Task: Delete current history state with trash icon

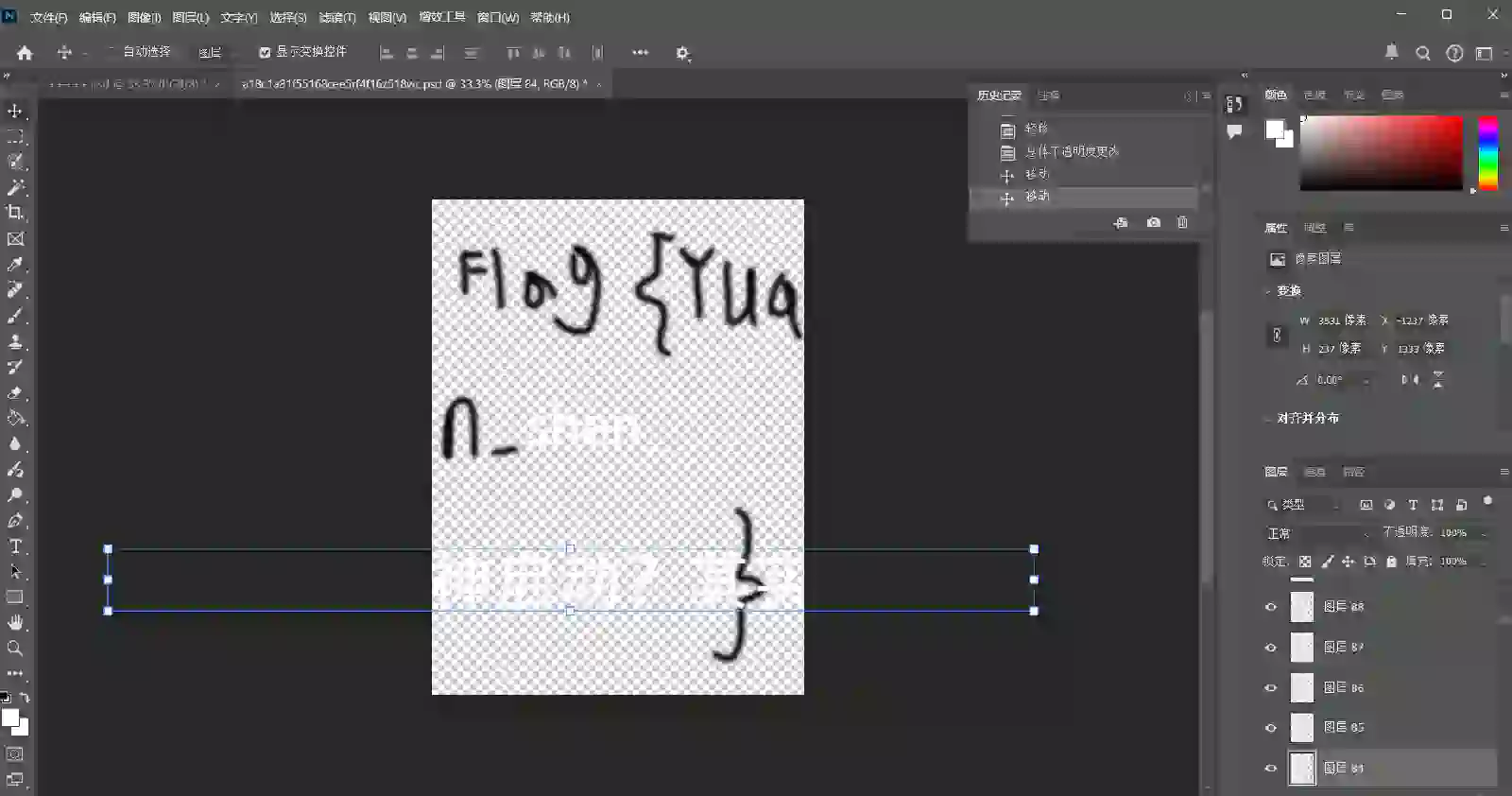Action: [x=1182, y=223]
